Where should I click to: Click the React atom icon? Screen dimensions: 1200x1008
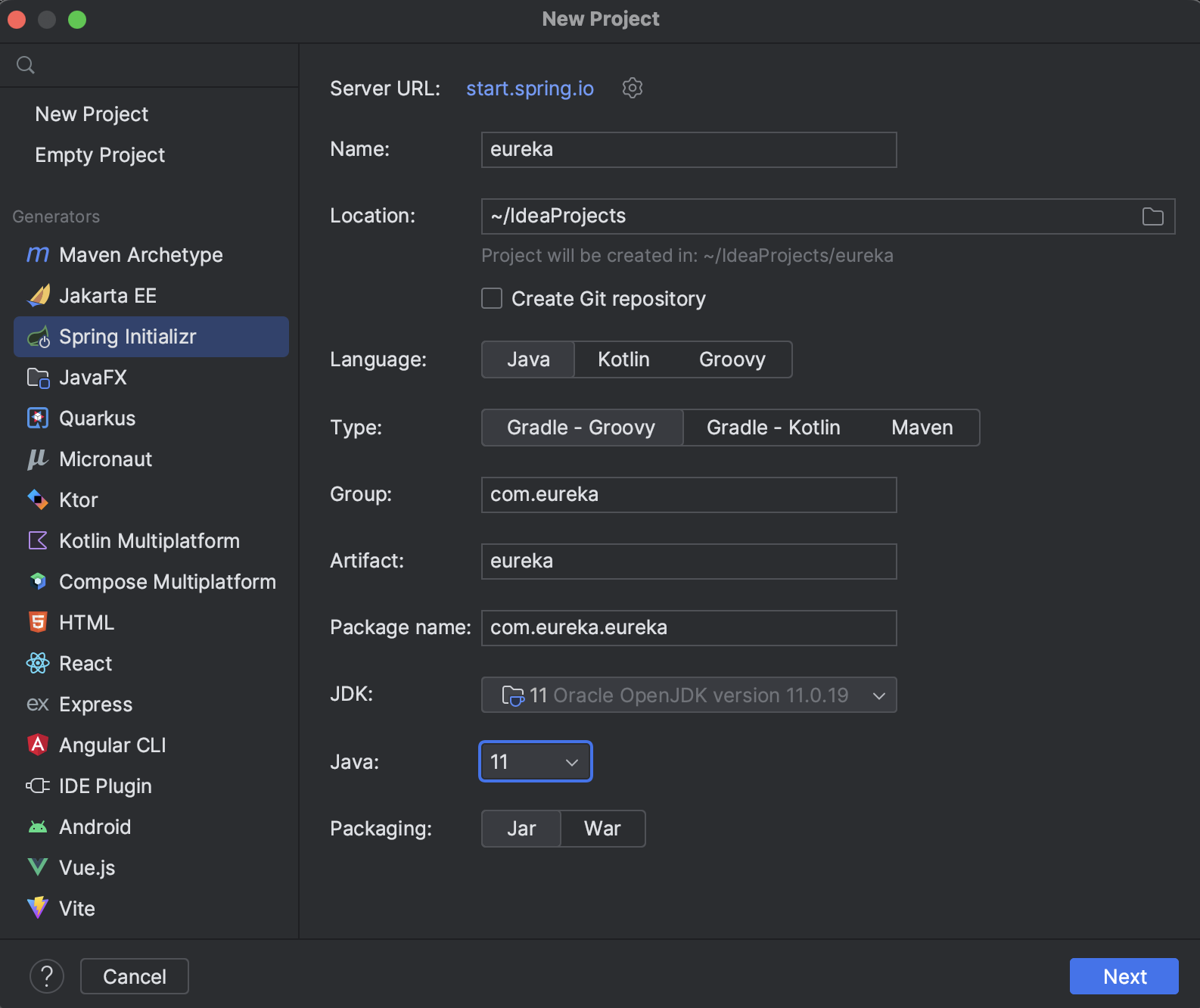(38, 664)
